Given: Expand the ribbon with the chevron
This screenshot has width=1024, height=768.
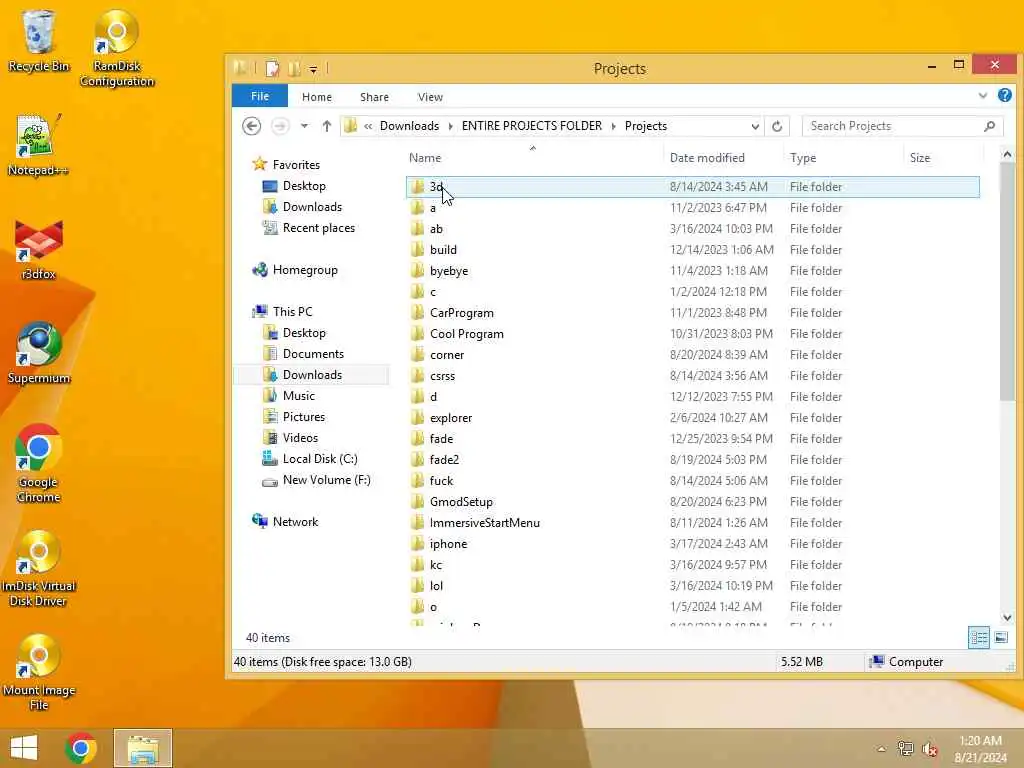Looking at the screenshot, I should pos(983,95).
